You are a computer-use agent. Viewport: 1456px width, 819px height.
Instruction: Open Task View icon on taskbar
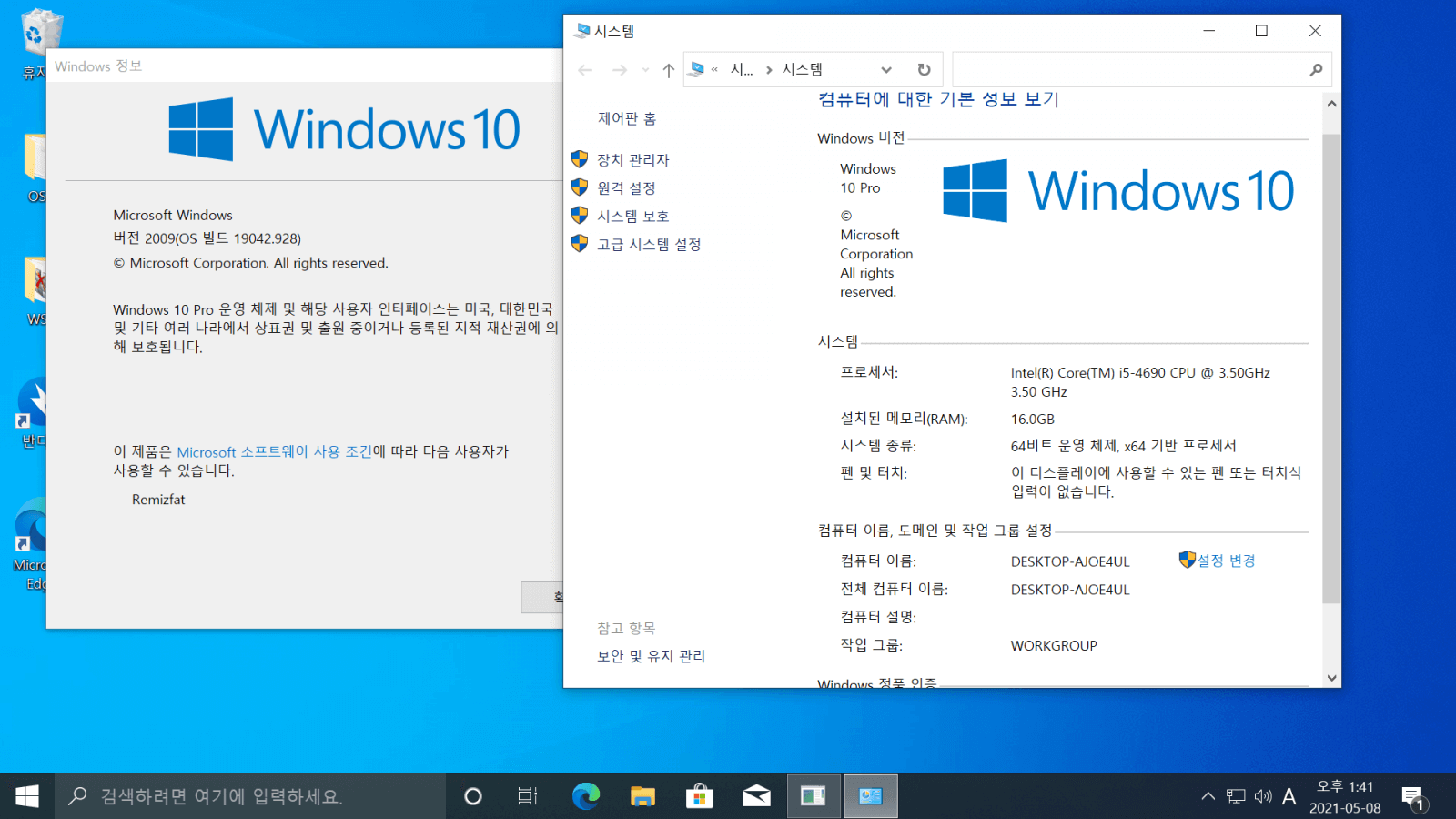coord(528,796)
